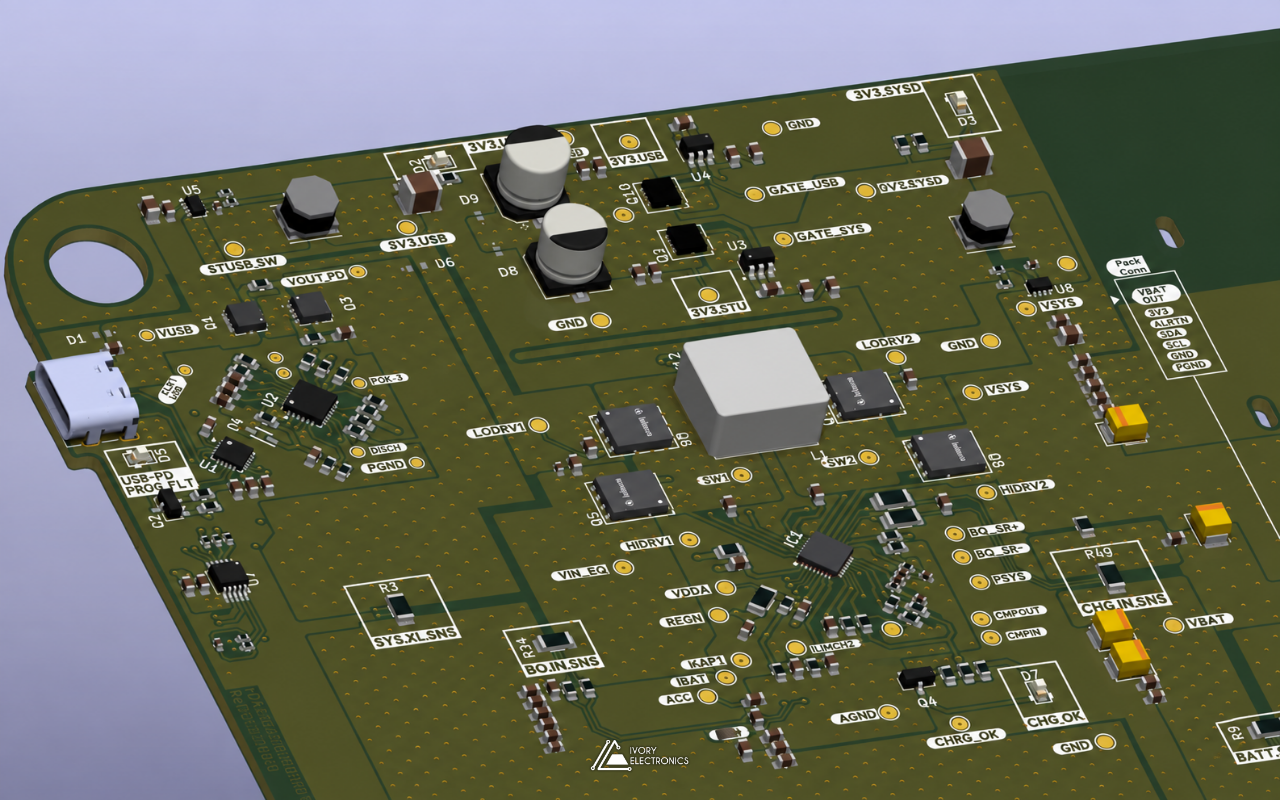This screenshot has width=1280, height=800.
Task: Click the IBAT label
Action: (x=691, y=680)
